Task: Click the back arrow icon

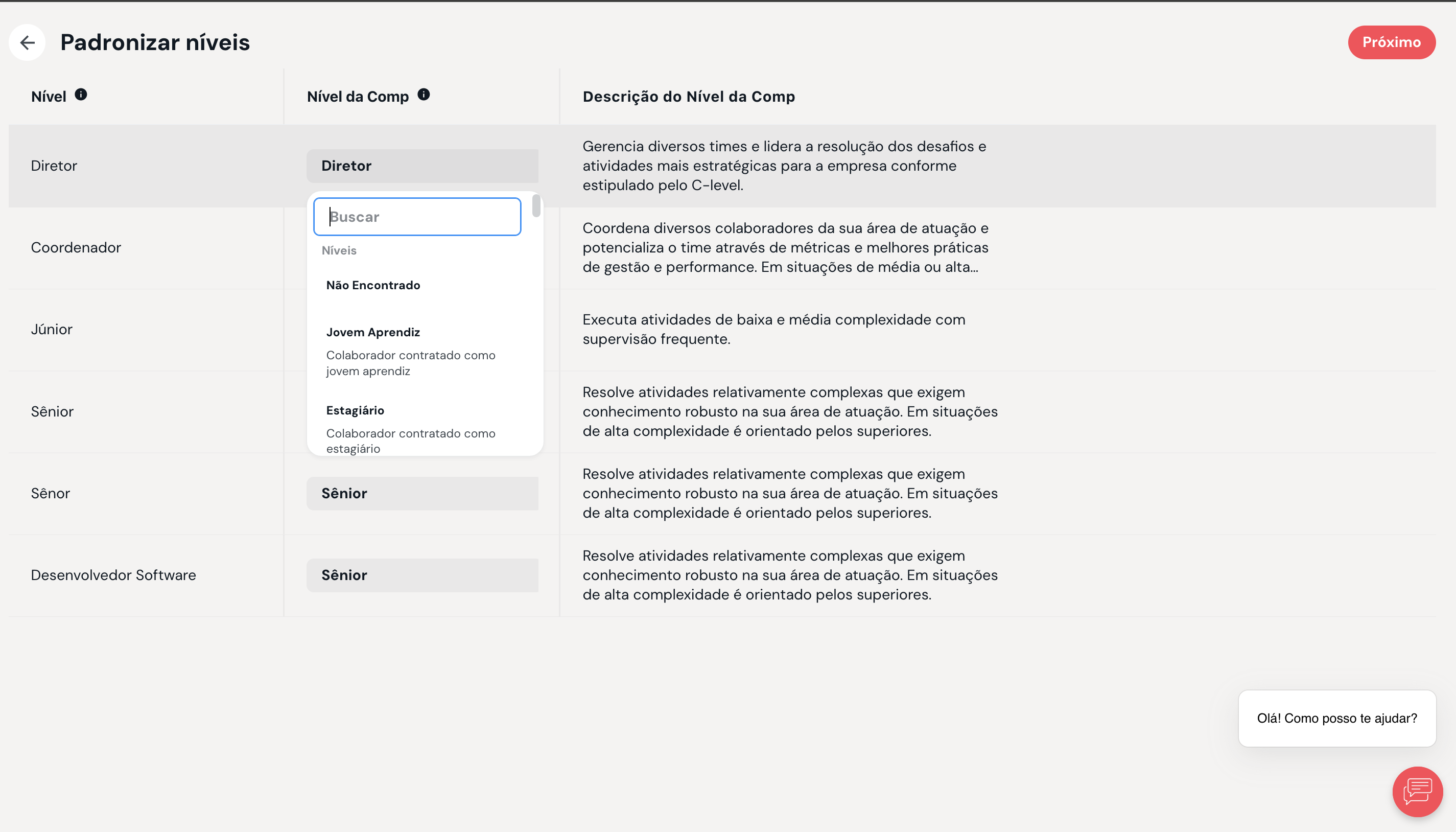Action: coord(27,42)
